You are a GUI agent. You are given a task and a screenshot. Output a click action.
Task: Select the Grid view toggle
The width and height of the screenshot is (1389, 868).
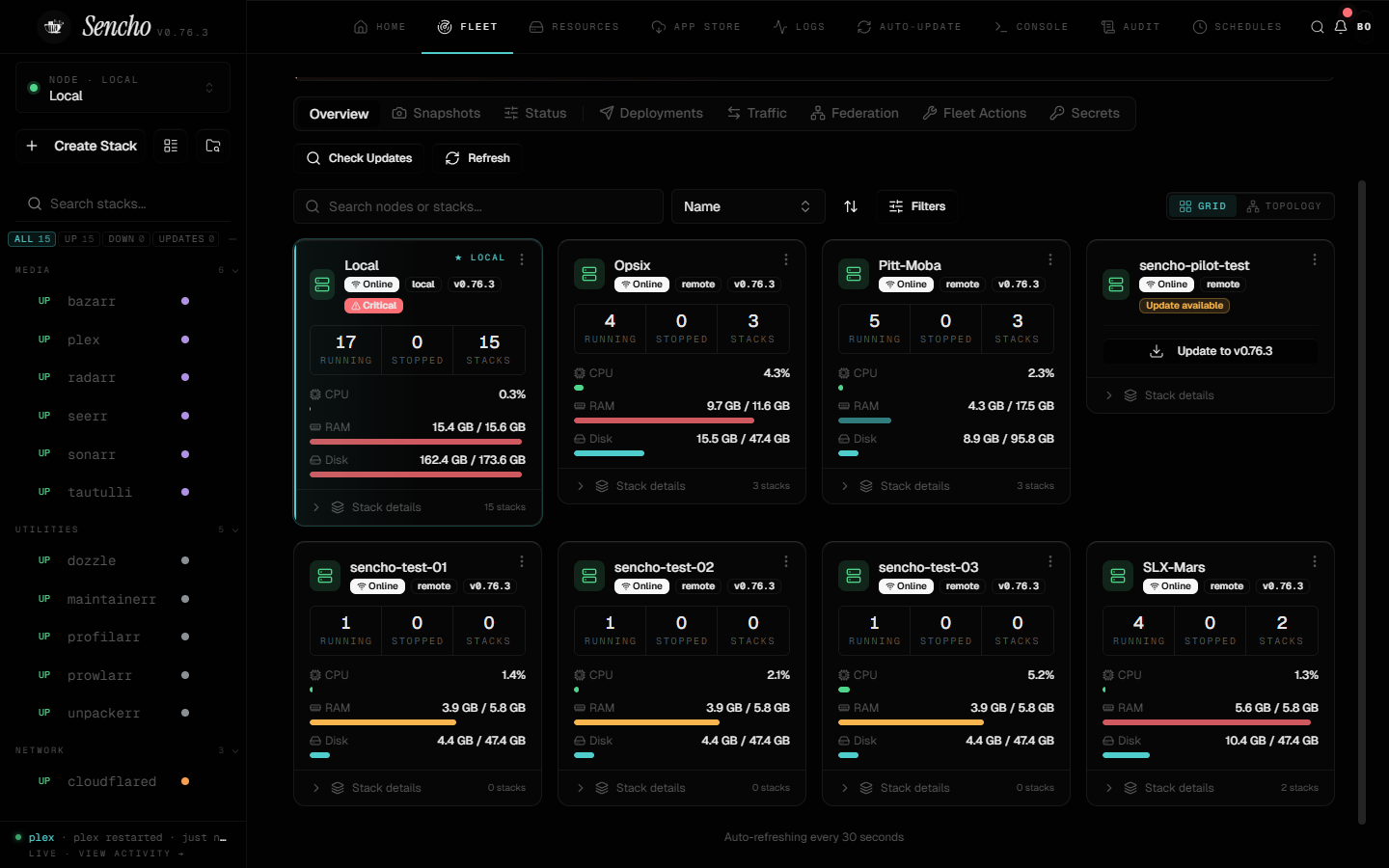coord(1203,206)
